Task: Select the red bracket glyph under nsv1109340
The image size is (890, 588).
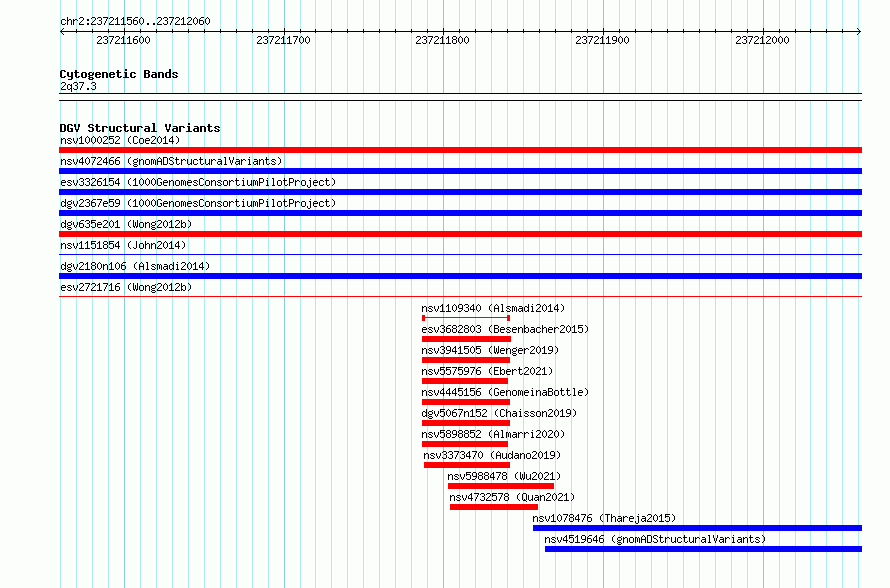Action: pos(466,318)
